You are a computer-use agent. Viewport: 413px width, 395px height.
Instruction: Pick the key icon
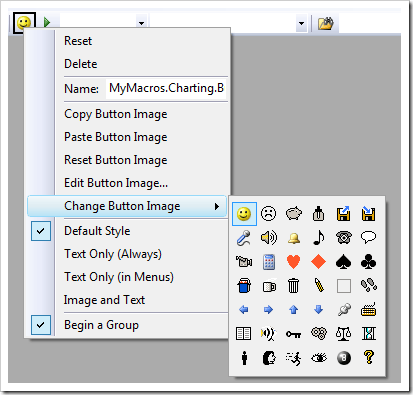click(294, 334)
